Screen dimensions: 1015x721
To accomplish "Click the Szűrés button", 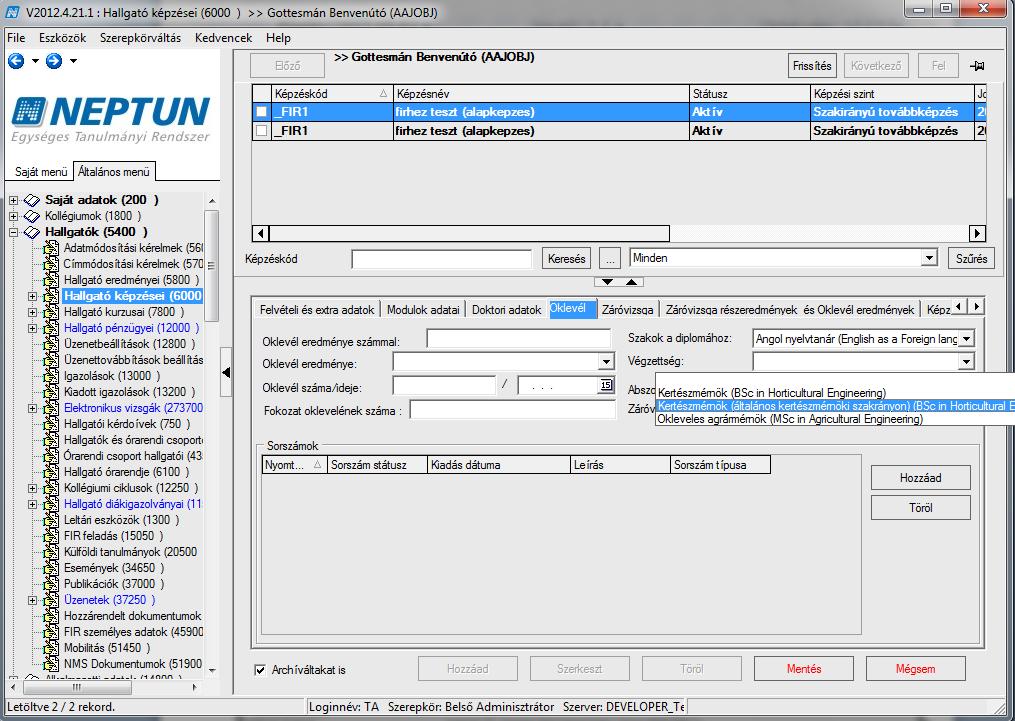I will [x=972, y=259].
